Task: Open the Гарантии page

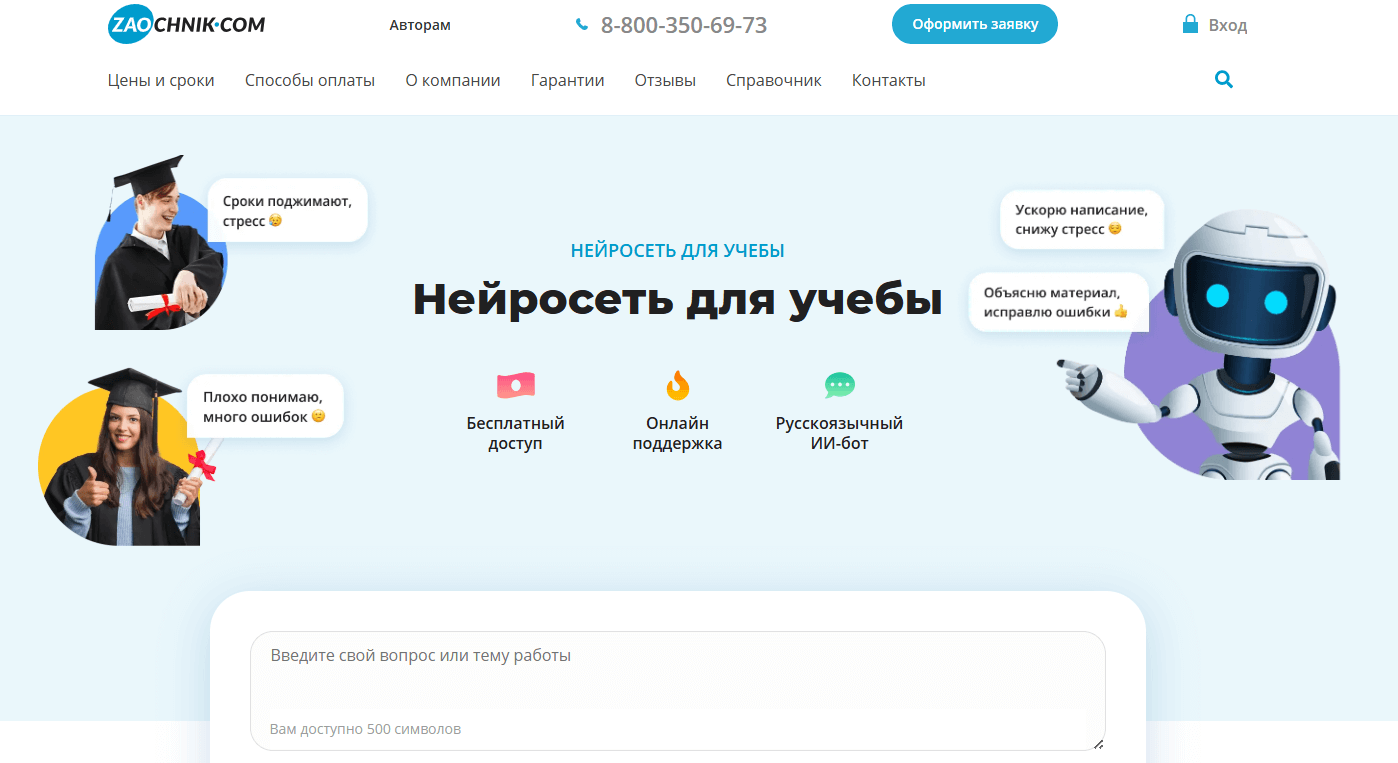Action: (x=568, y=80)
